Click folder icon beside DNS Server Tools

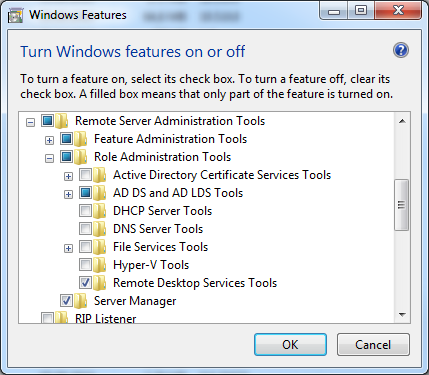(x=100, y=229)
